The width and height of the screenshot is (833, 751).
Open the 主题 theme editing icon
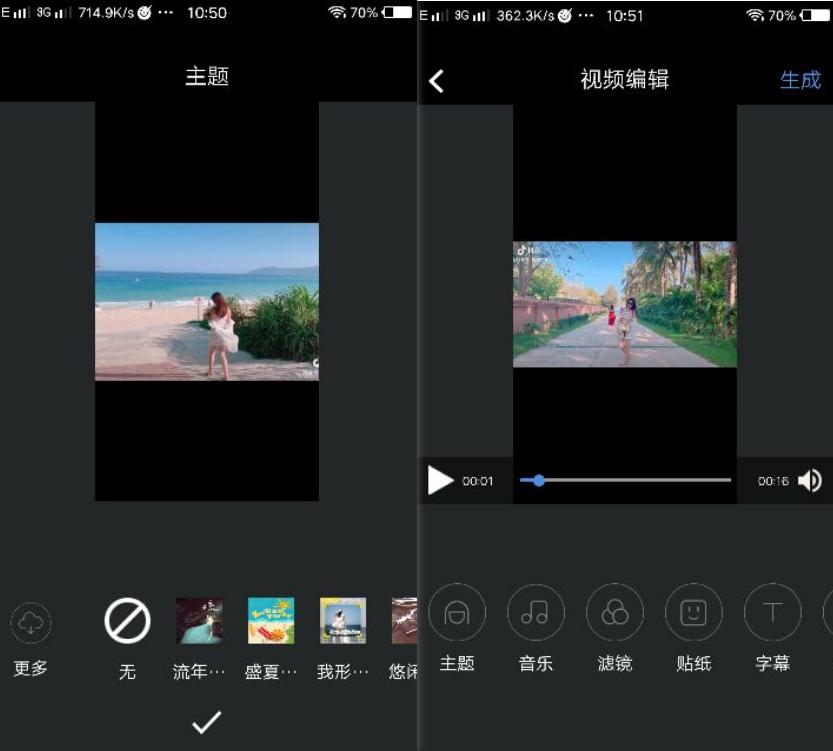pyautogui.click(x=457, y=613)
